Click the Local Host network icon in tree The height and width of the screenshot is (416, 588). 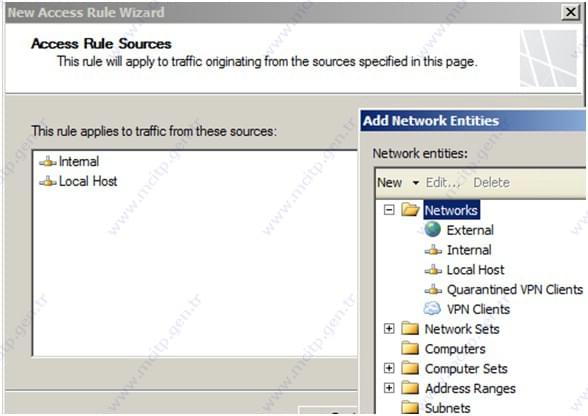pyautogui.click(x=433, y=269)
